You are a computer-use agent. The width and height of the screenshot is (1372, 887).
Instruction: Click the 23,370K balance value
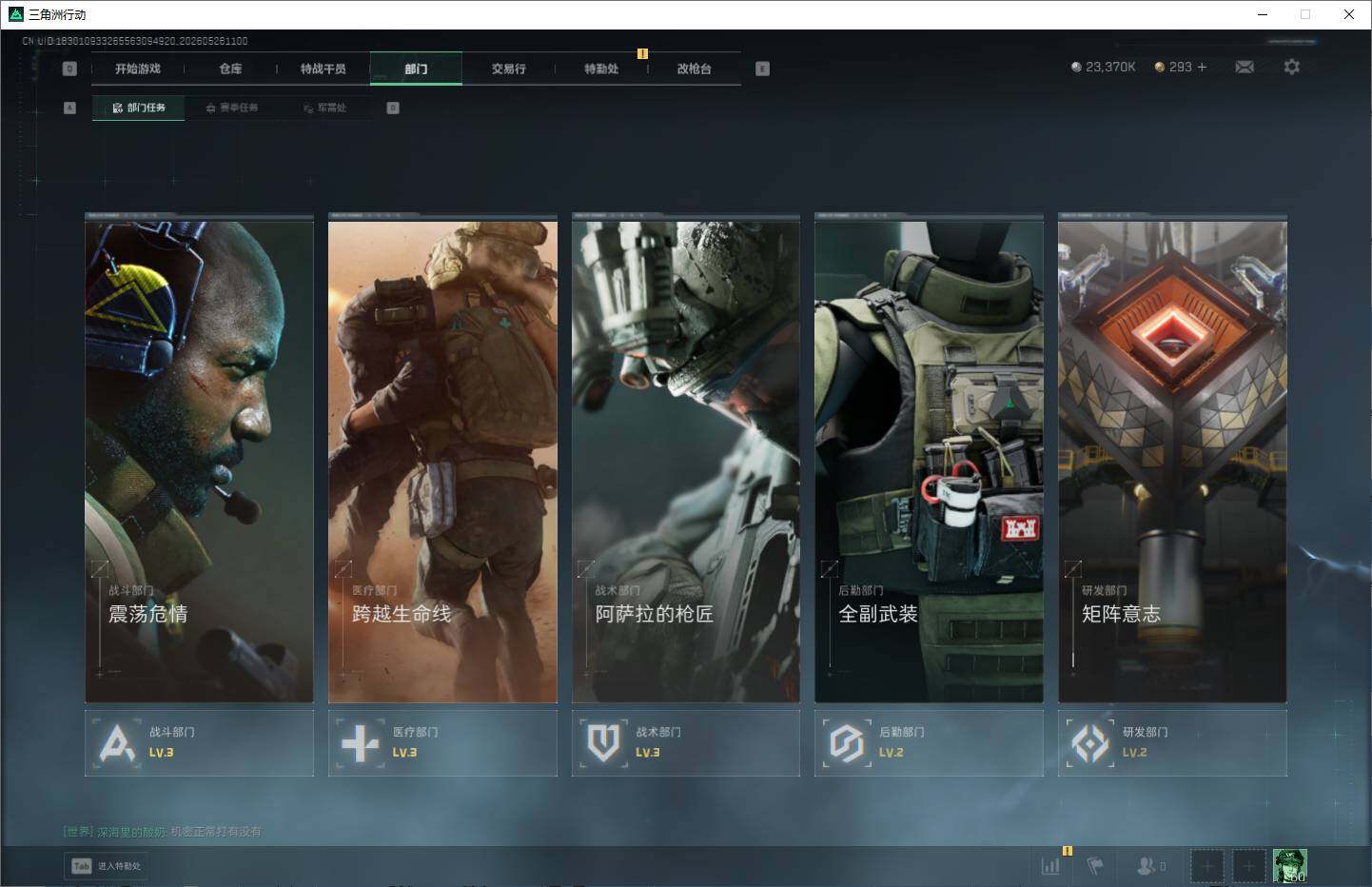[1110, 67]
